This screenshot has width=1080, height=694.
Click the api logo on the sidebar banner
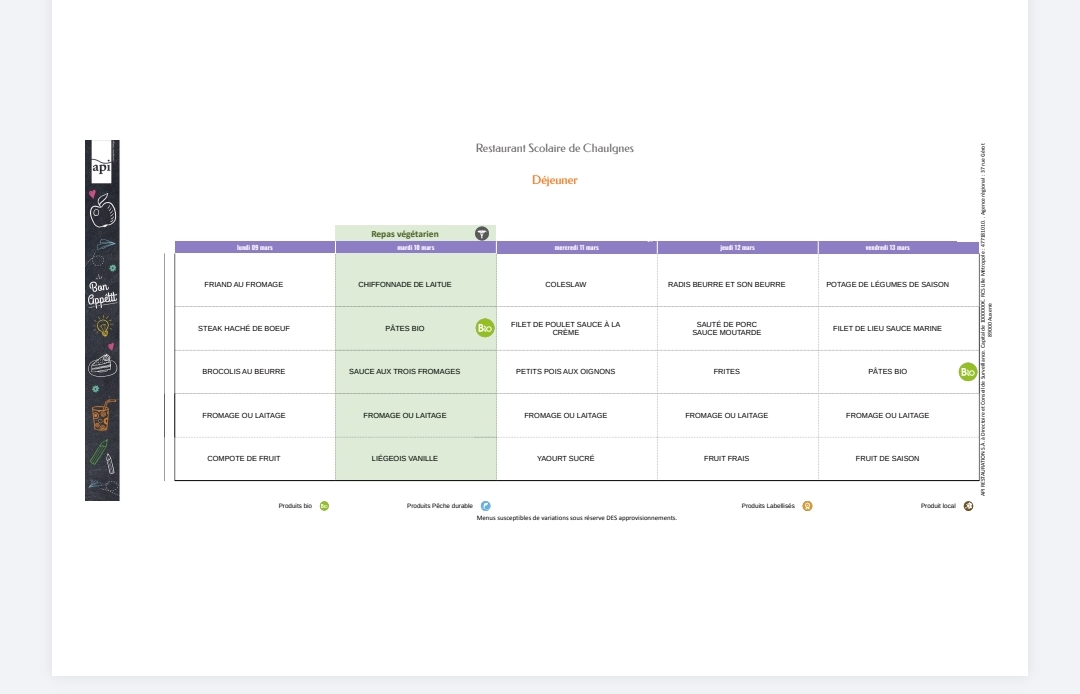[101, 166]
